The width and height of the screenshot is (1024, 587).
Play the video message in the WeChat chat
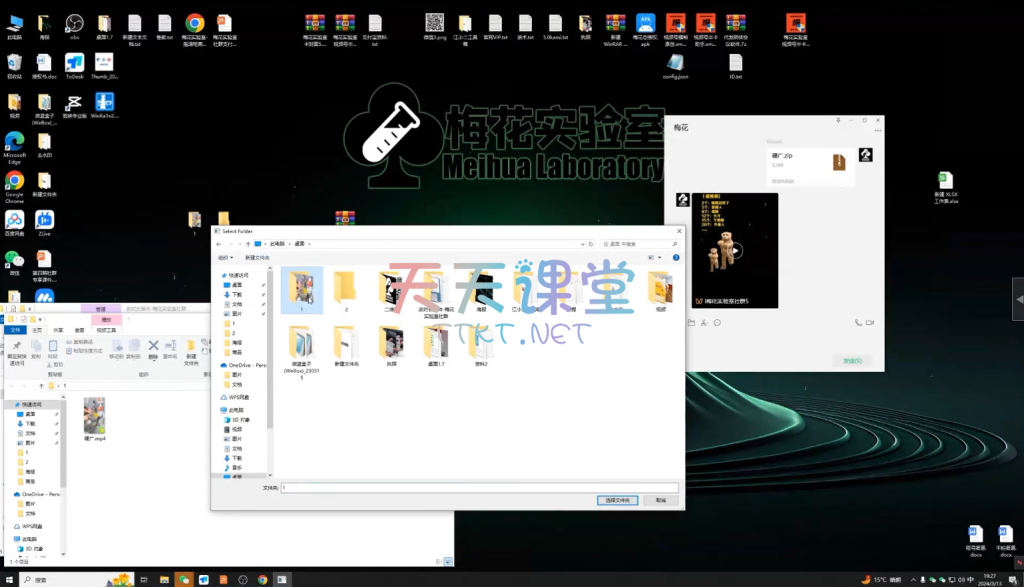(735, 249)
